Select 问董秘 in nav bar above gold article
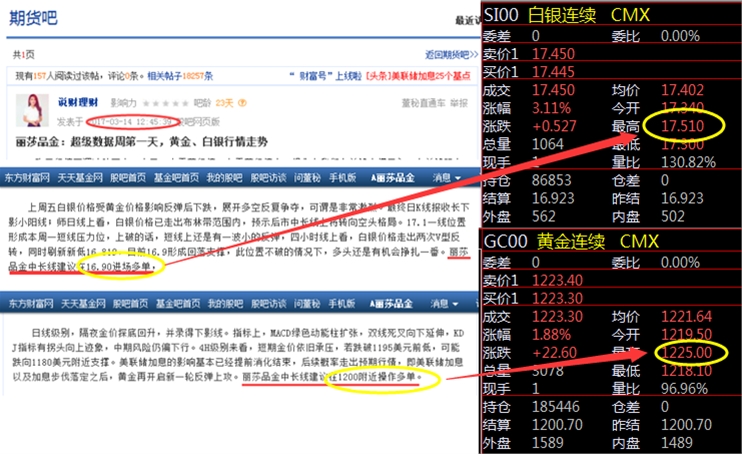 pyautogui.click(x=307, y=303)
